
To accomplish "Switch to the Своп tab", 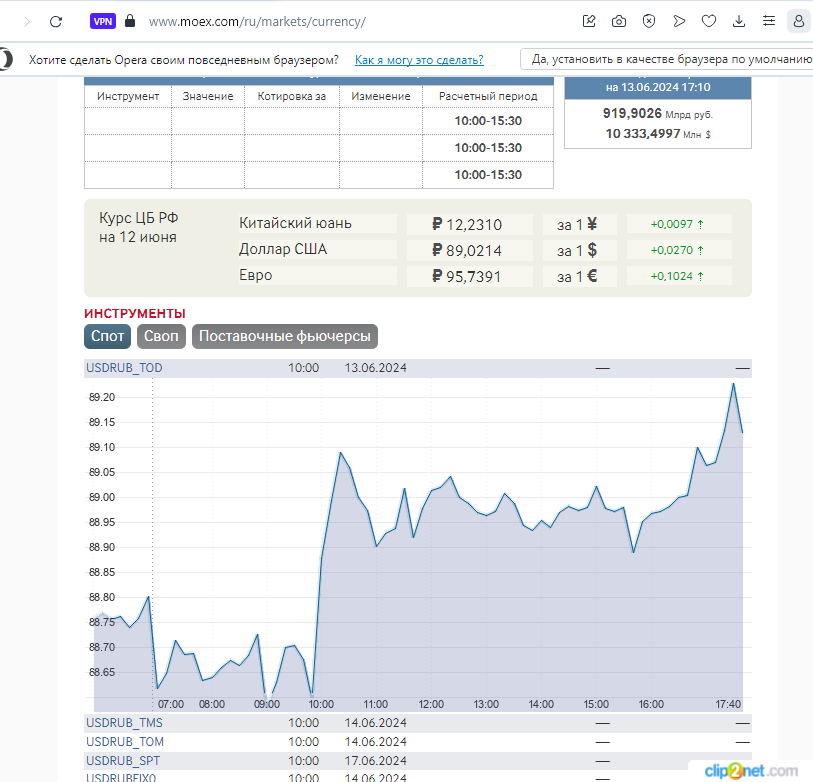I will [x=161, y=337].
